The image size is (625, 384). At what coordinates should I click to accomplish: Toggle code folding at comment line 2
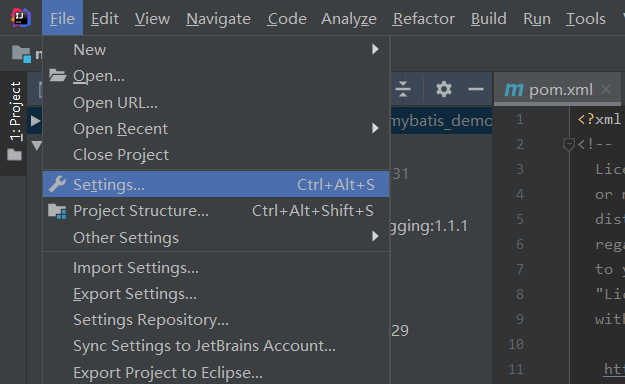click(x=568, y=144)
